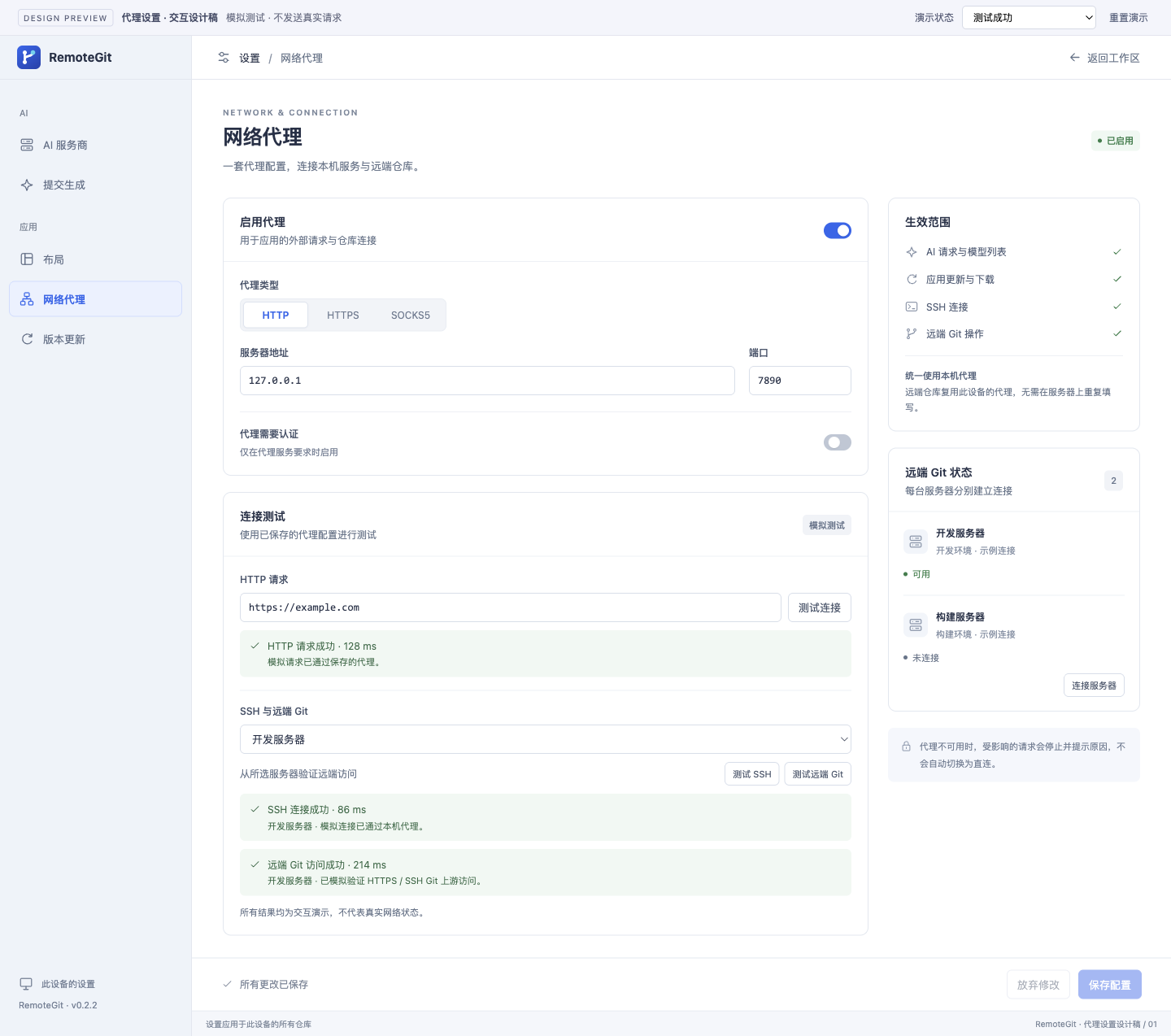Click the server count badge 2
Screen dimensions: 1171x1036
[x=1114, y=481]
